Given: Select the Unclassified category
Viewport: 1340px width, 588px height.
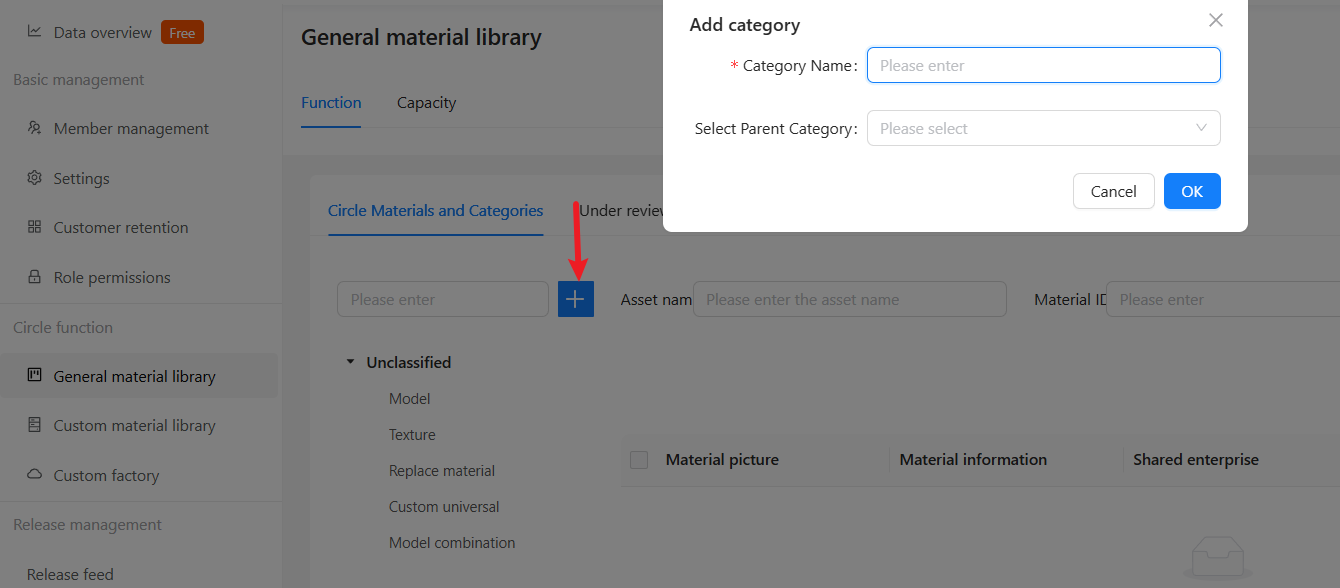Looking at the screenshot, I should pyautogui.click(x=409, y=362).
